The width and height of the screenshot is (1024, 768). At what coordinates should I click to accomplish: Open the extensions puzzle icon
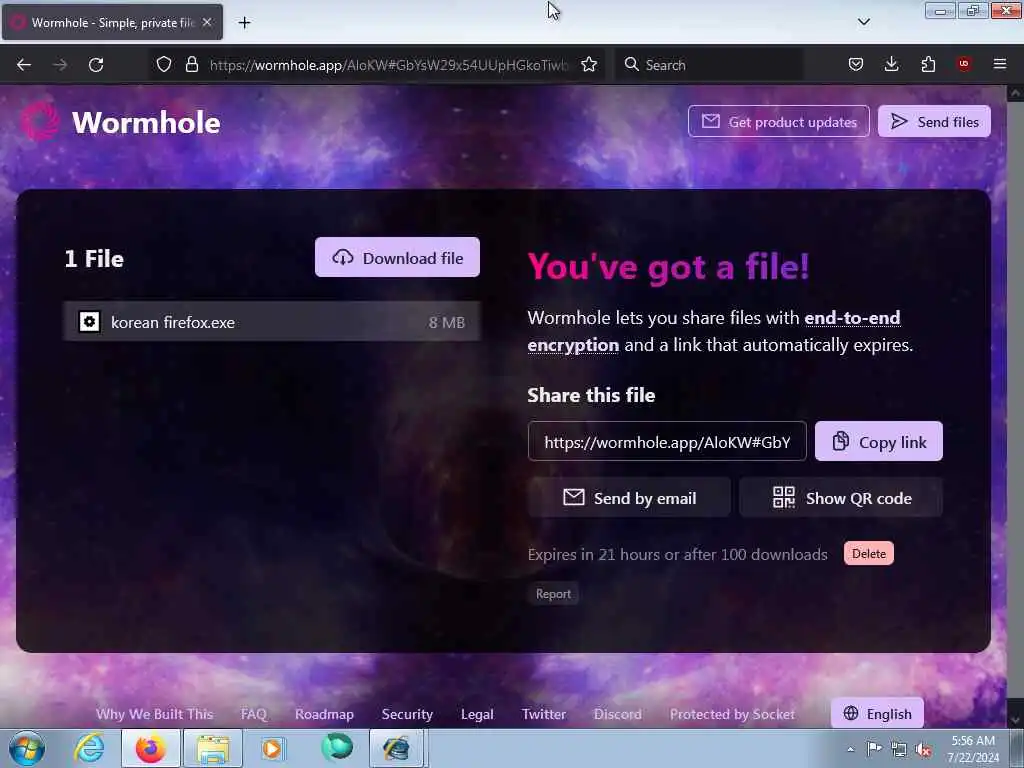[928, 64]
